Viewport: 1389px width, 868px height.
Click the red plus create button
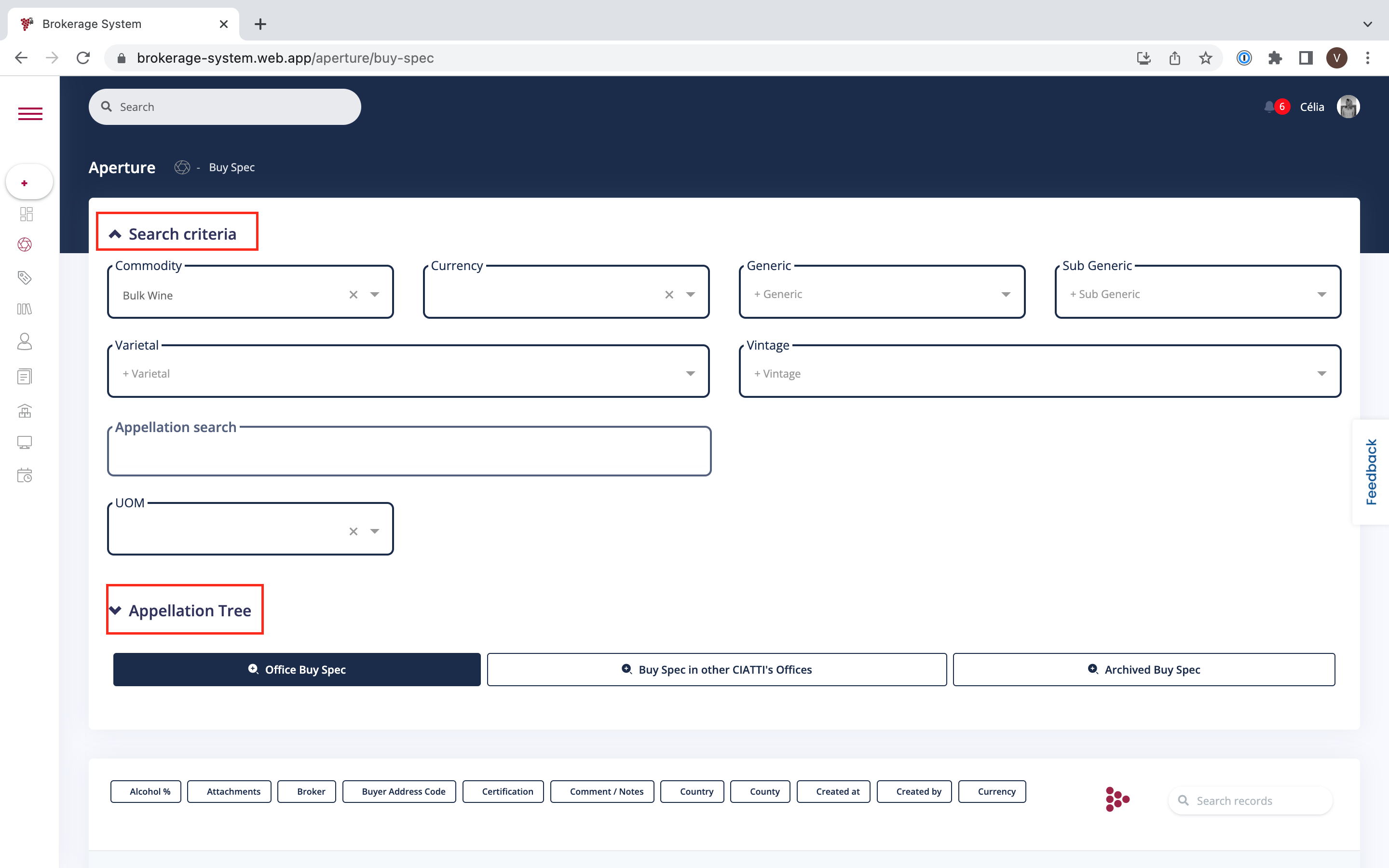pyautogui.click(x=25, y=183)
